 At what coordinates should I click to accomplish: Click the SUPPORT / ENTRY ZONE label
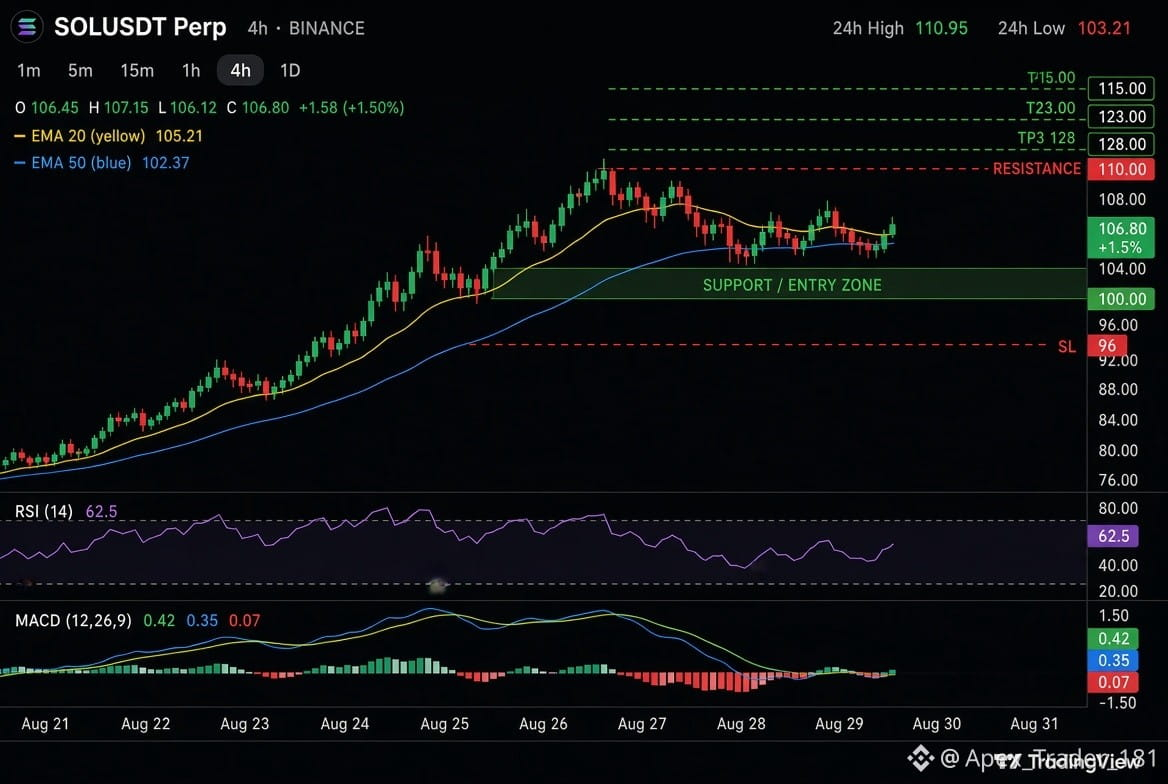pyautogui.click(x=792, y=285)
